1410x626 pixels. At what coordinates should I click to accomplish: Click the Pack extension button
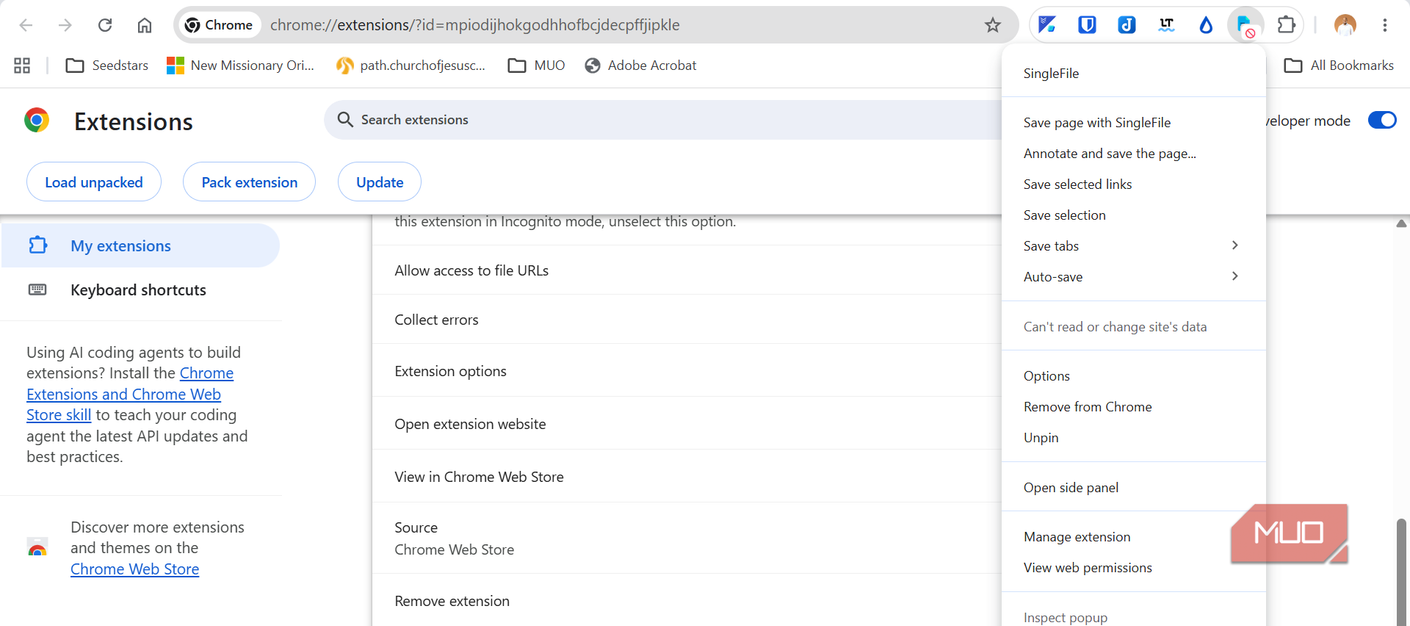point(250,182)
